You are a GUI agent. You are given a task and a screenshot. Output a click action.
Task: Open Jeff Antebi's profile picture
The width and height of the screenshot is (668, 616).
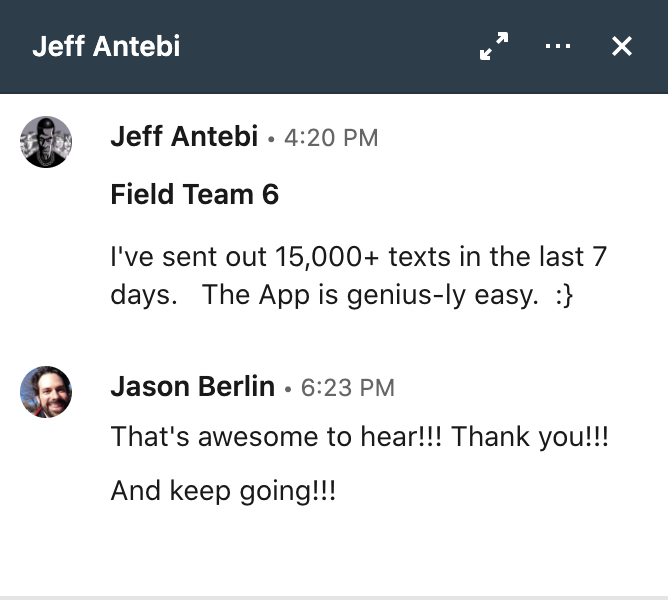pyautogui.click(x=46, y=142)
